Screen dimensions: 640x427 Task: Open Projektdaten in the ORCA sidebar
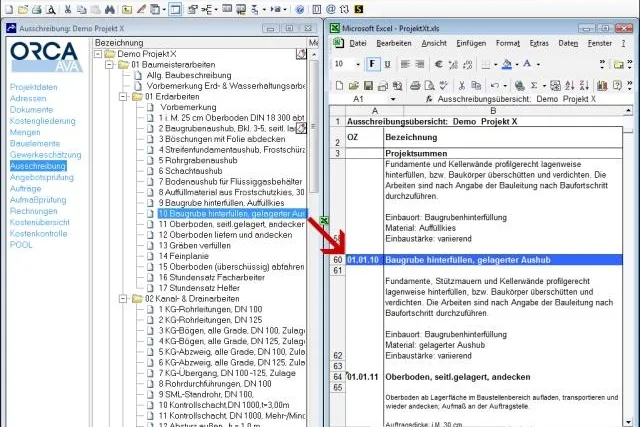[33, 87]
